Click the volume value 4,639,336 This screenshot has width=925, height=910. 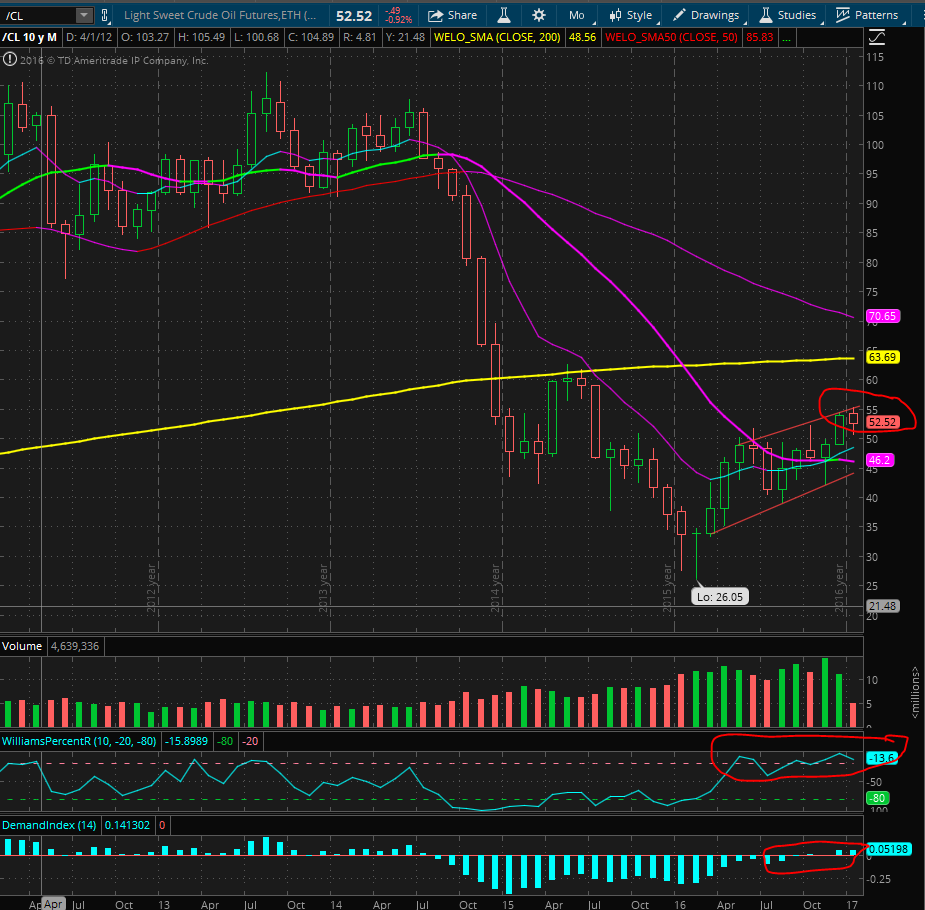75,646
